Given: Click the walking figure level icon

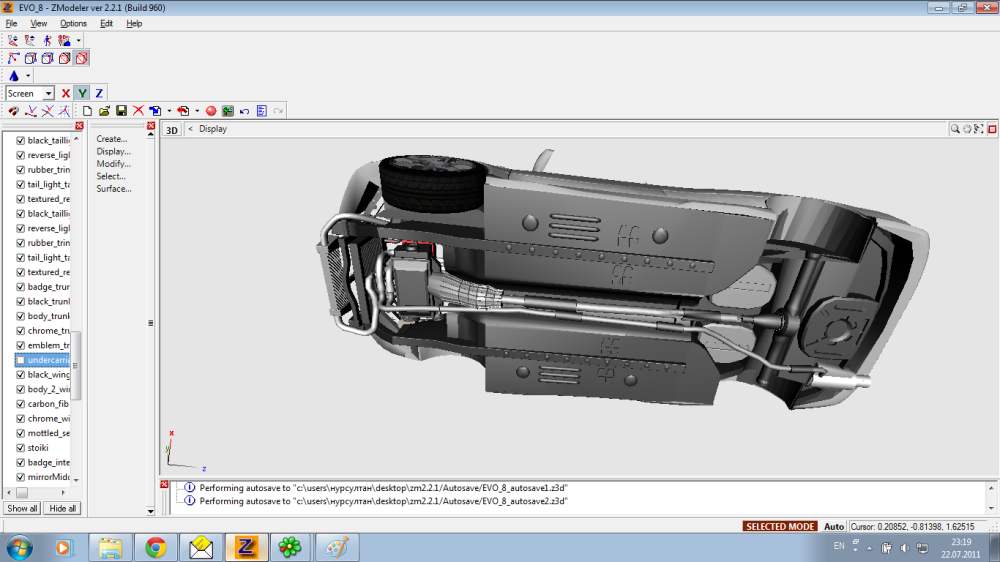Looking at the screenshot, I should point(47,40).
